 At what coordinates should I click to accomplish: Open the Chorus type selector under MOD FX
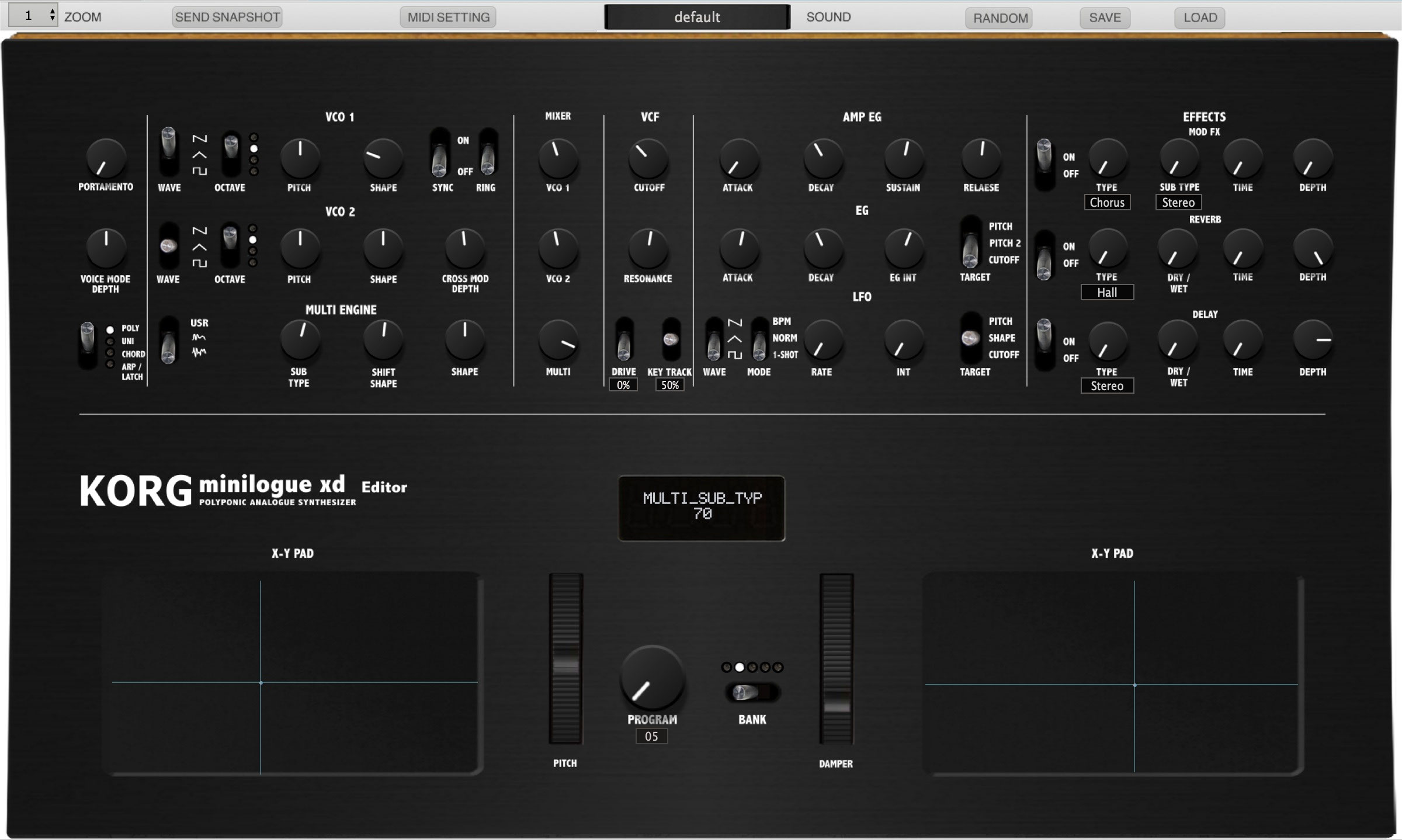coord(1107,202)
